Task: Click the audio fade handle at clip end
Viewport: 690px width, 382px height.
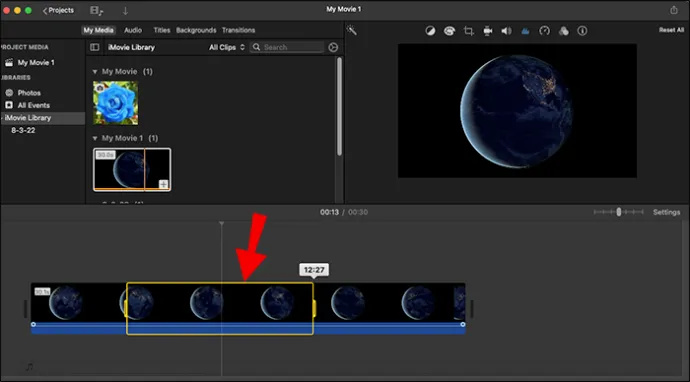Action: 462,324
